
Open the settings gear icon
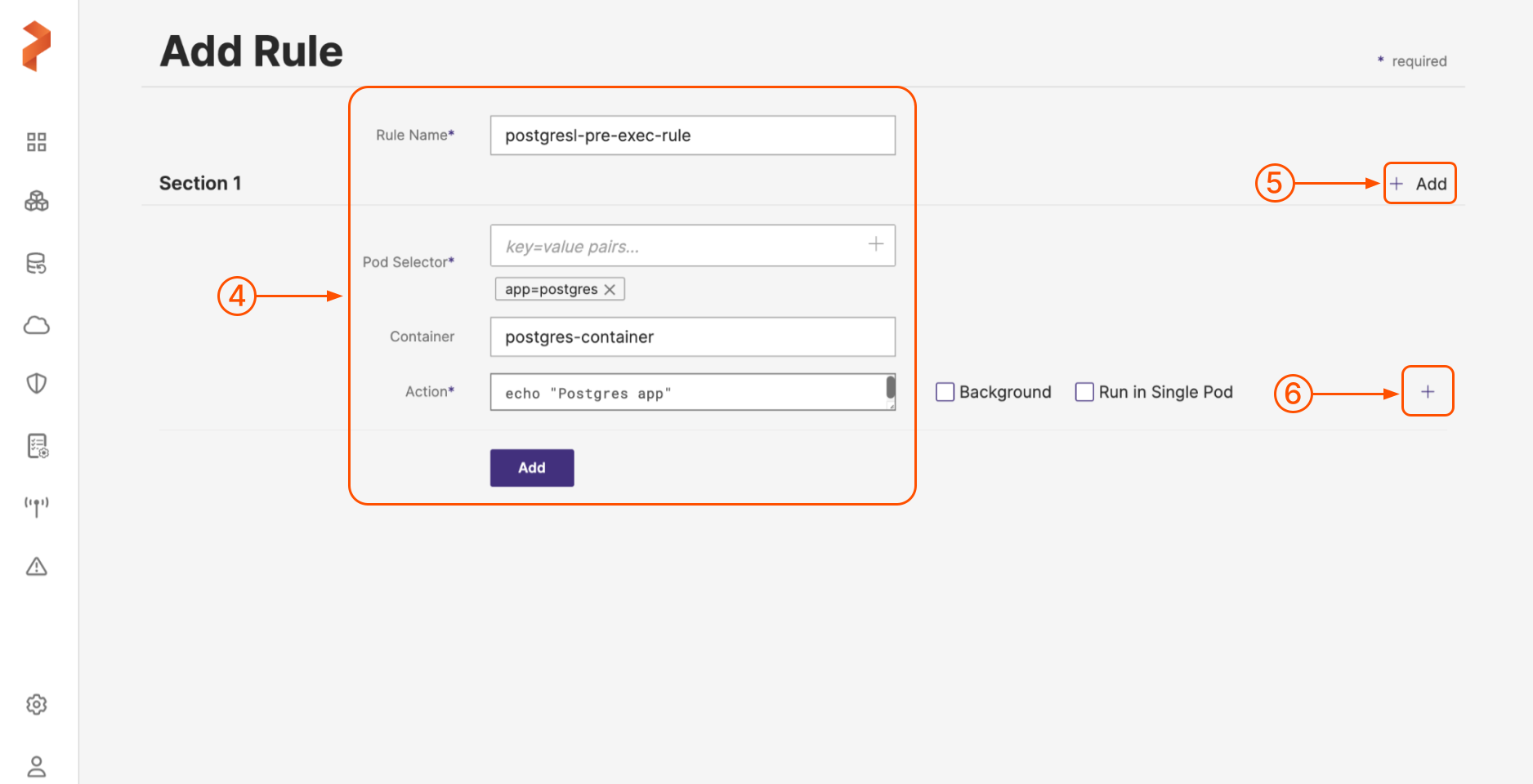point(37,704)
